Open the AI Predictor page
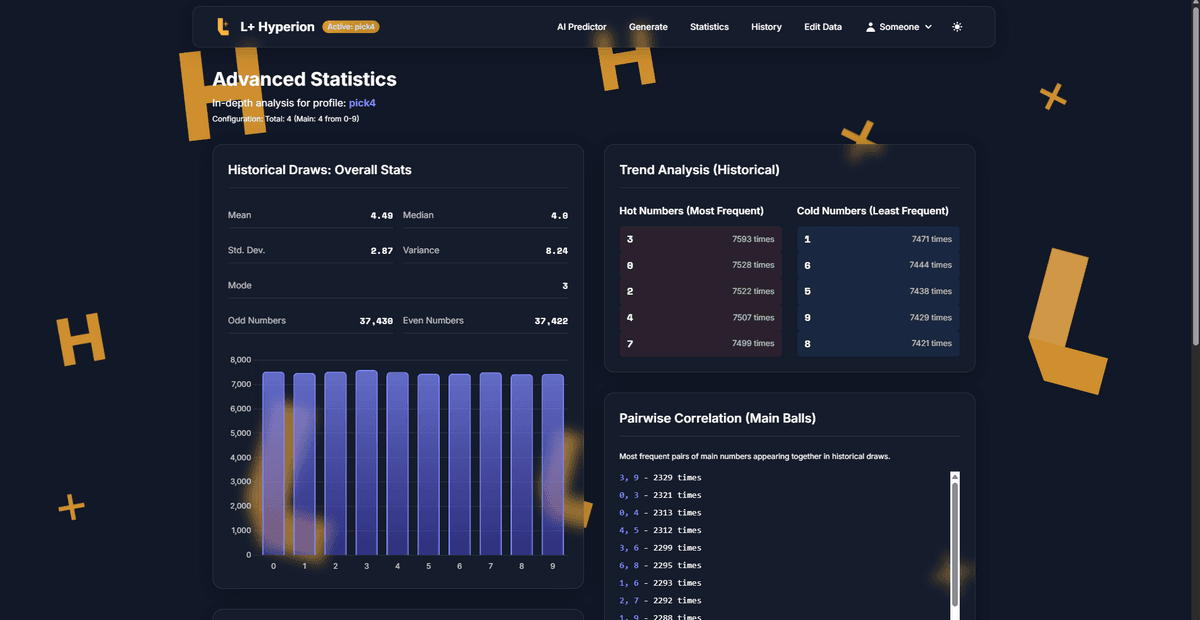Image resolution: width=1200 pixels, height=620 pixels. click(x=581, y=27)
